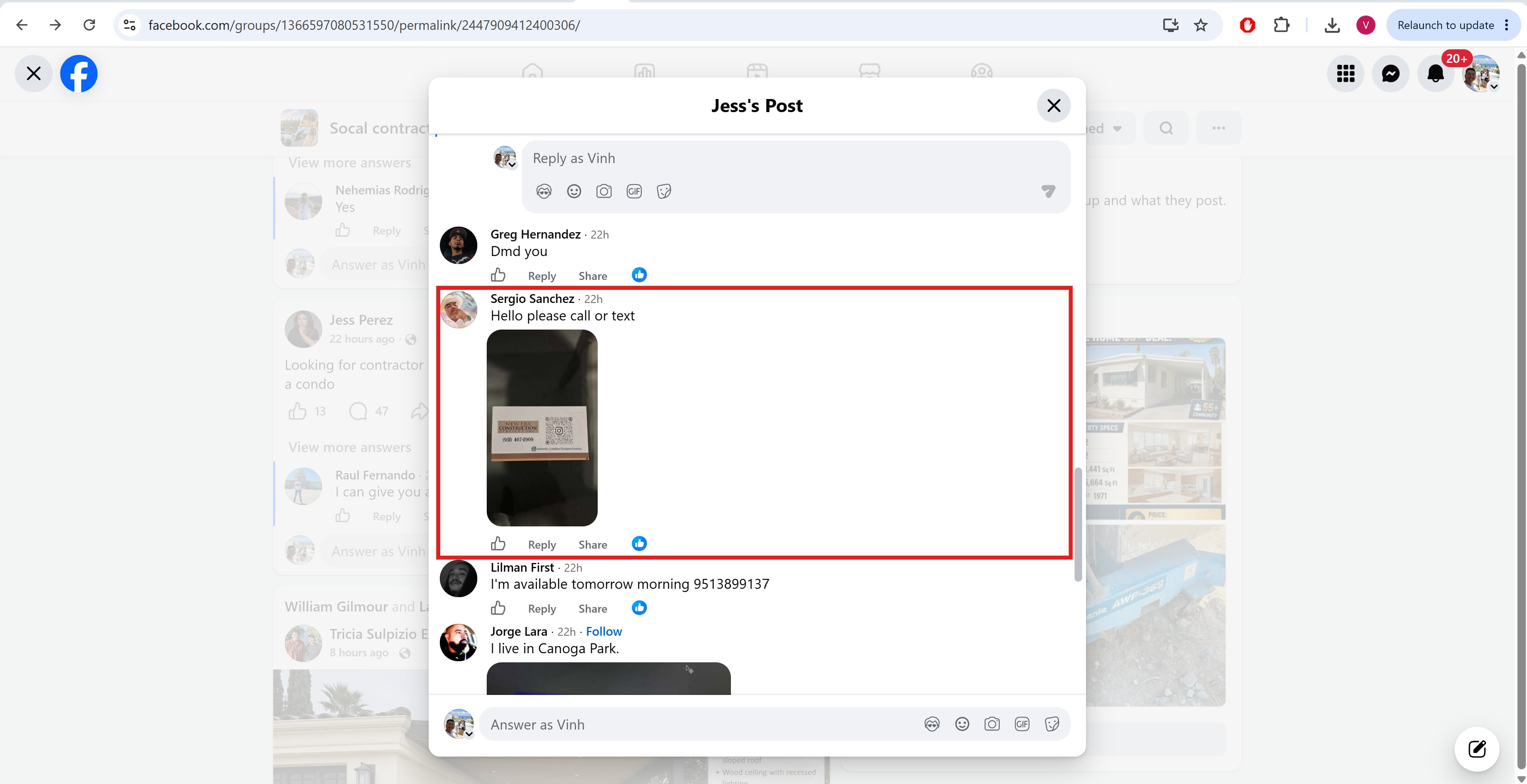Close Jess's Post dialog

[1053, 105]
